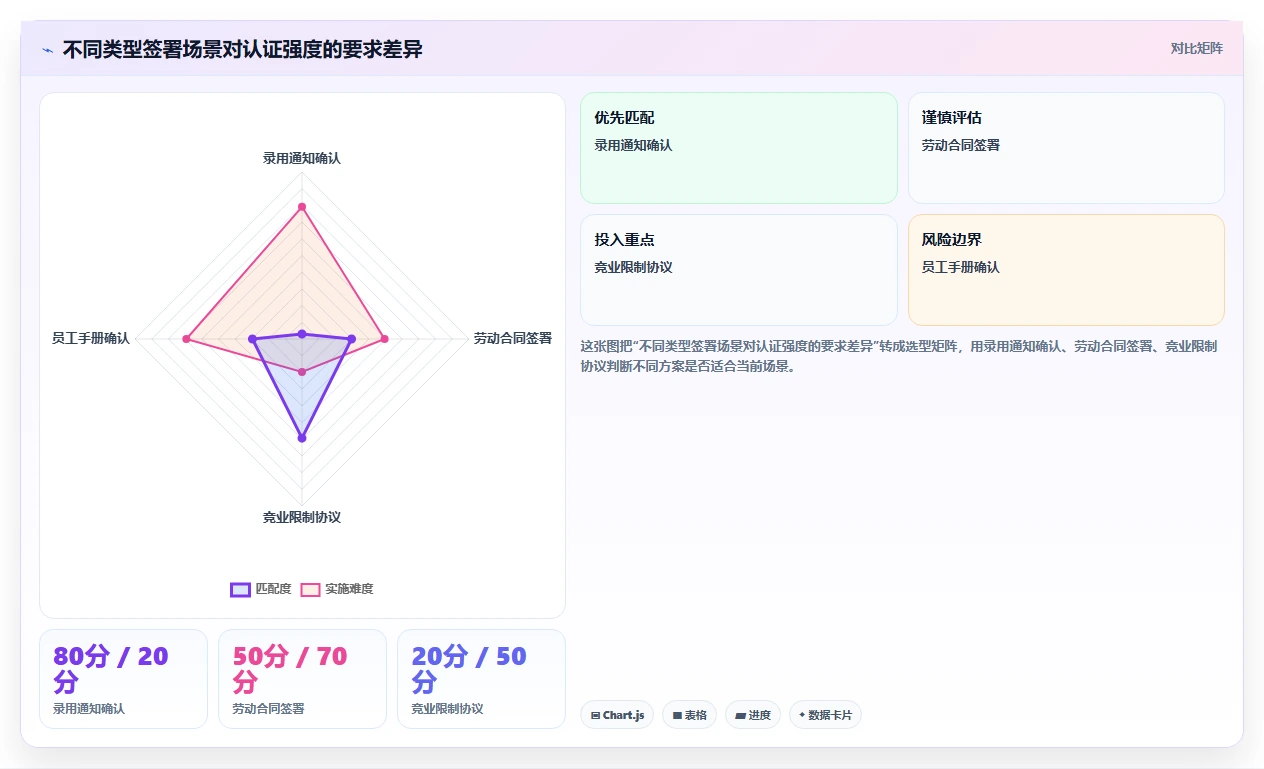Click 劳动合同签署 caption under 50分 card
Viewport: 1264px width, 769px height.
click(x=268, y=709)
